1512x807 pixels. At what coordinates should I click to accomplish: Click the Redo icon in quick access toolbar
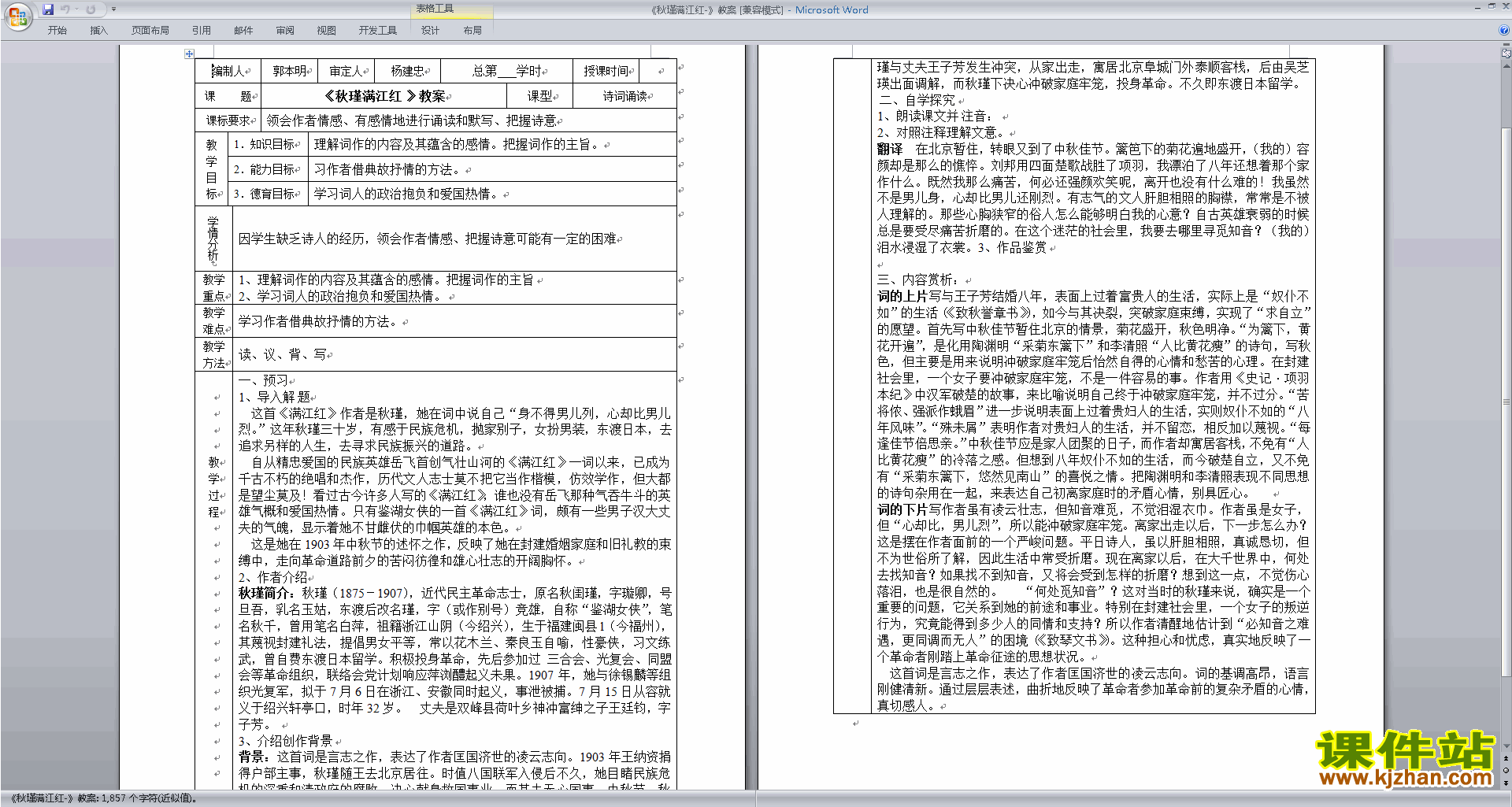click(91, 9)
